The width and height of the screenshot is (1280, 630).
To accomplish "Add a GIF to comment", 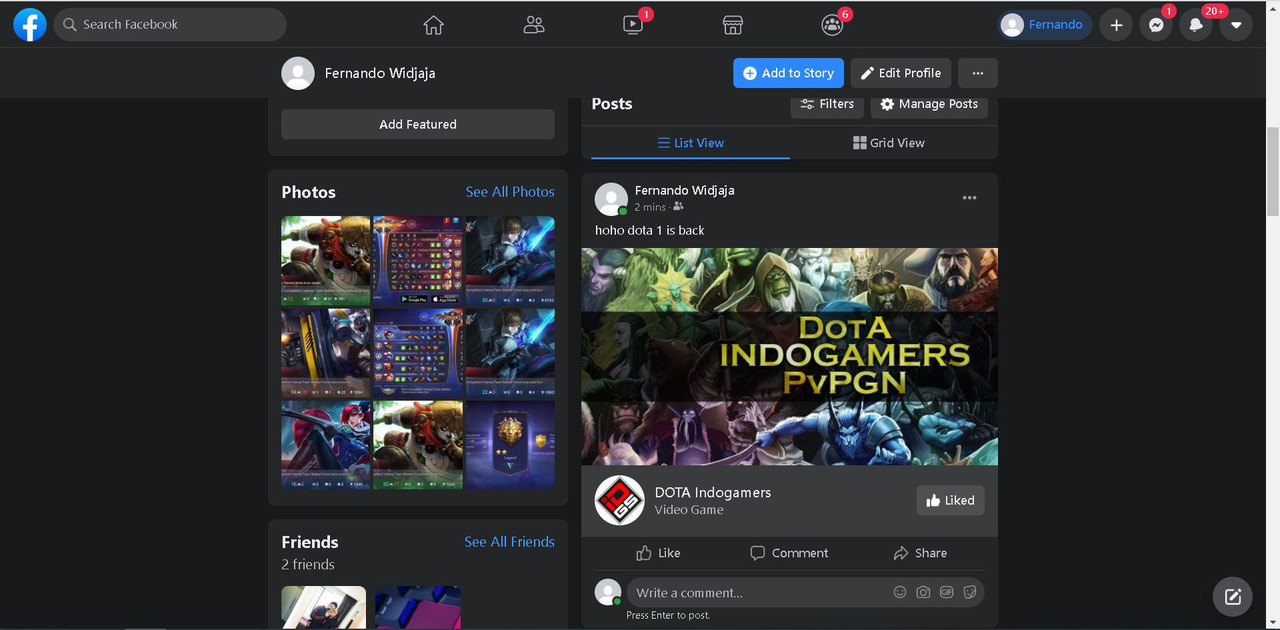I will coord(946,593).
